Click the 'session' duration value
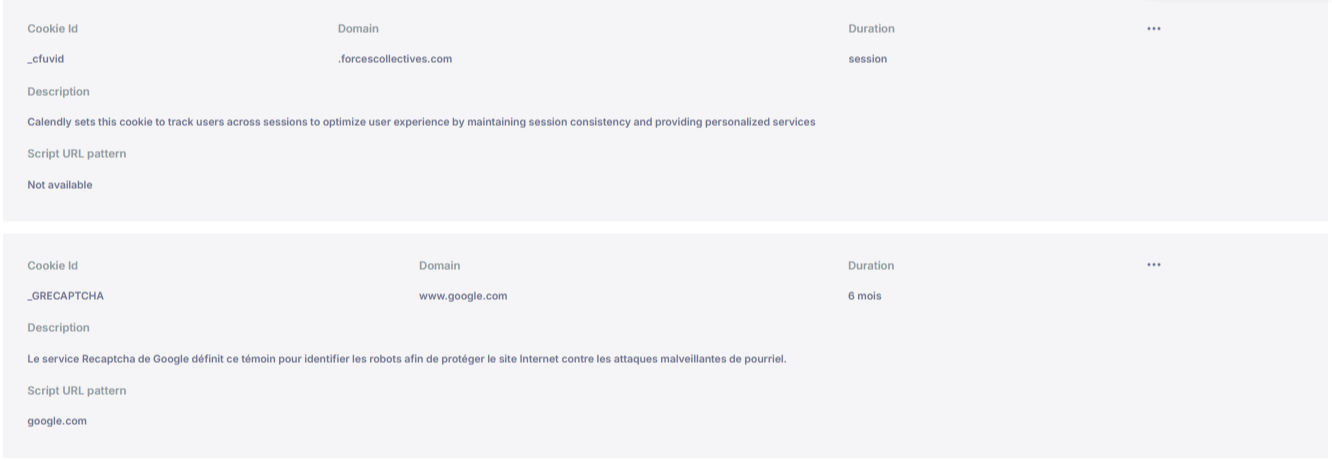 pyautogui.click(x=867, y=59)
